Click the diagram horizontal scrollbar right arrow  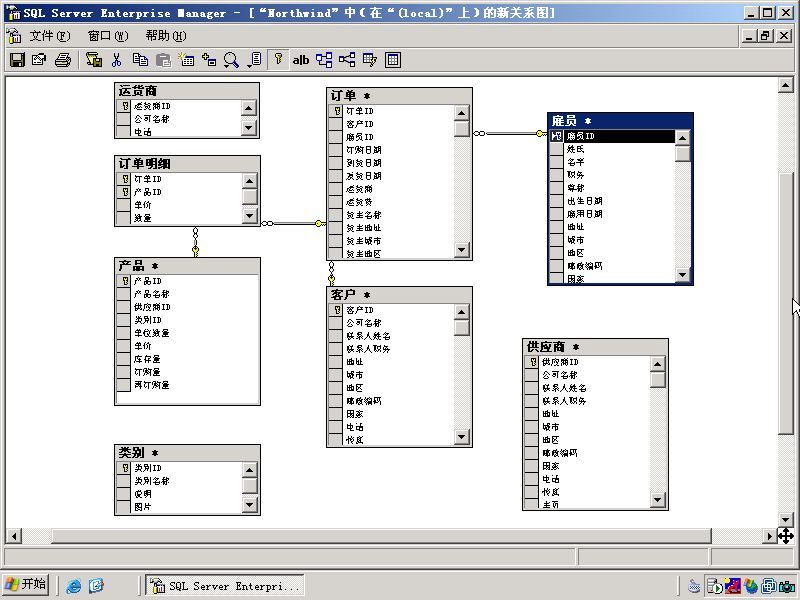point(770,536)
